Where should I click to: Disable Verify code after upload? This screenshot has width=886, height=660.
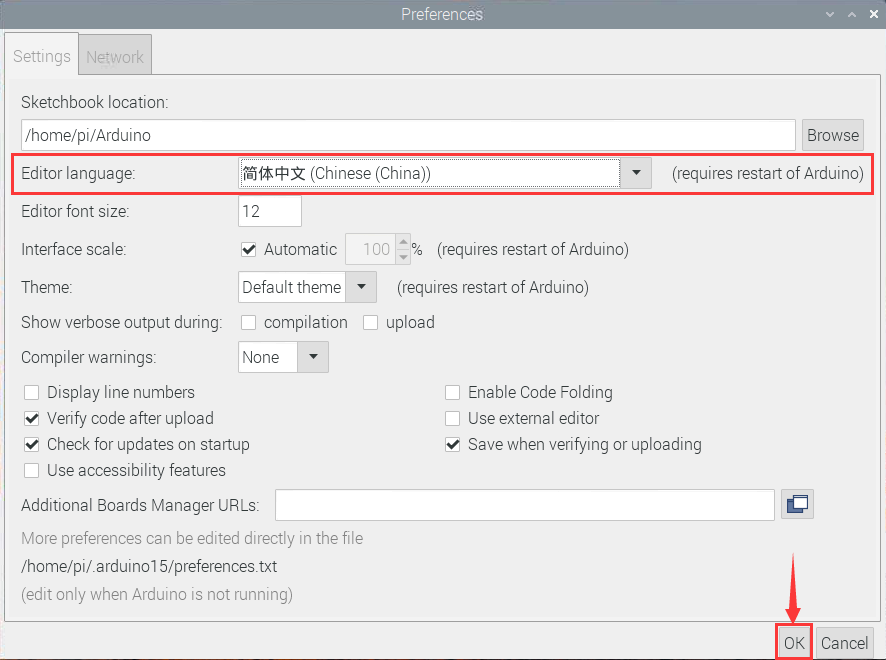point(32,419)
